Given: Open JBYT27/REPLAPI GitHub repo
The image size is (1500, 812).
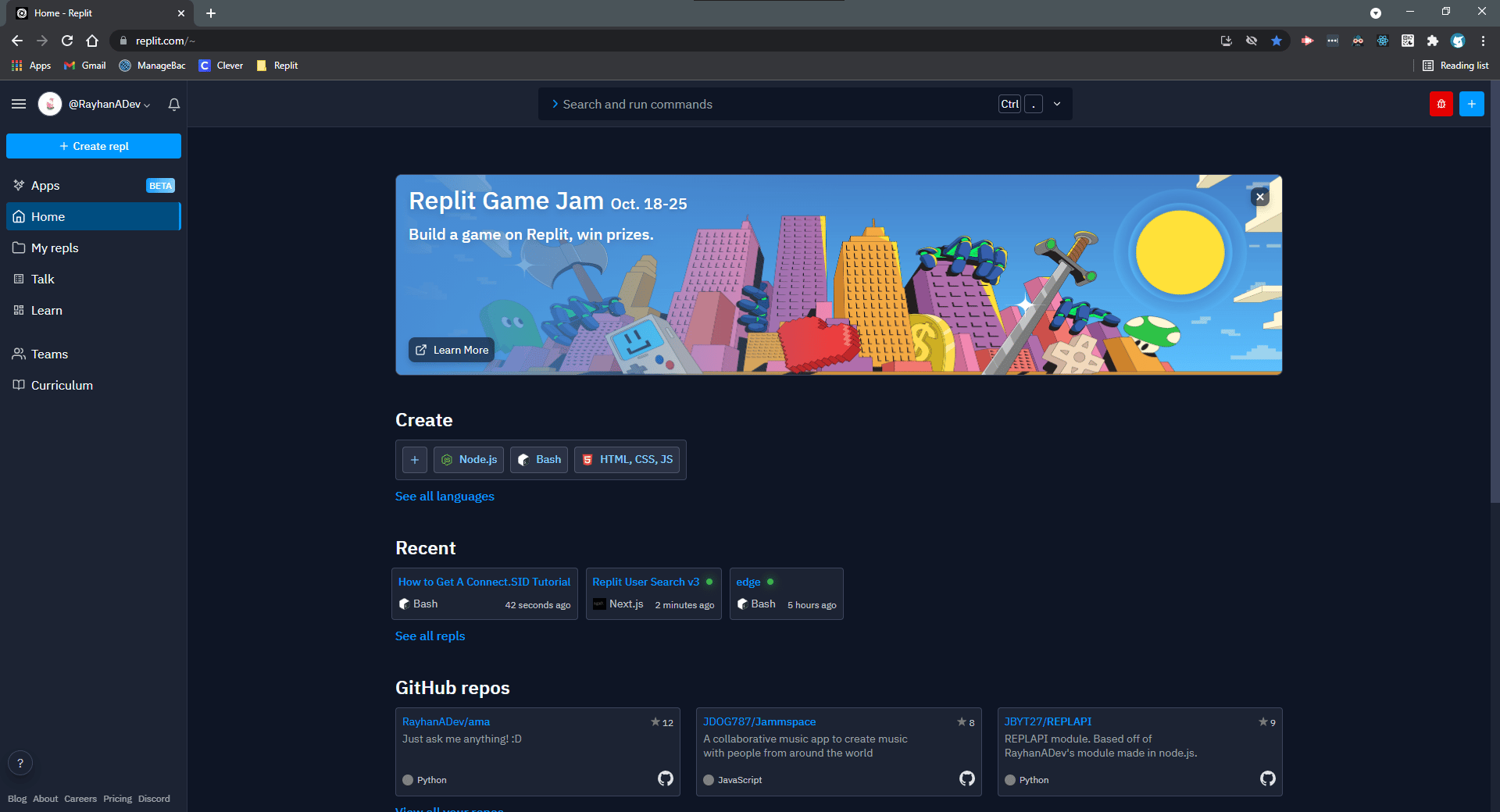Looking at the screenshot, I should [x=1048, y=721].
